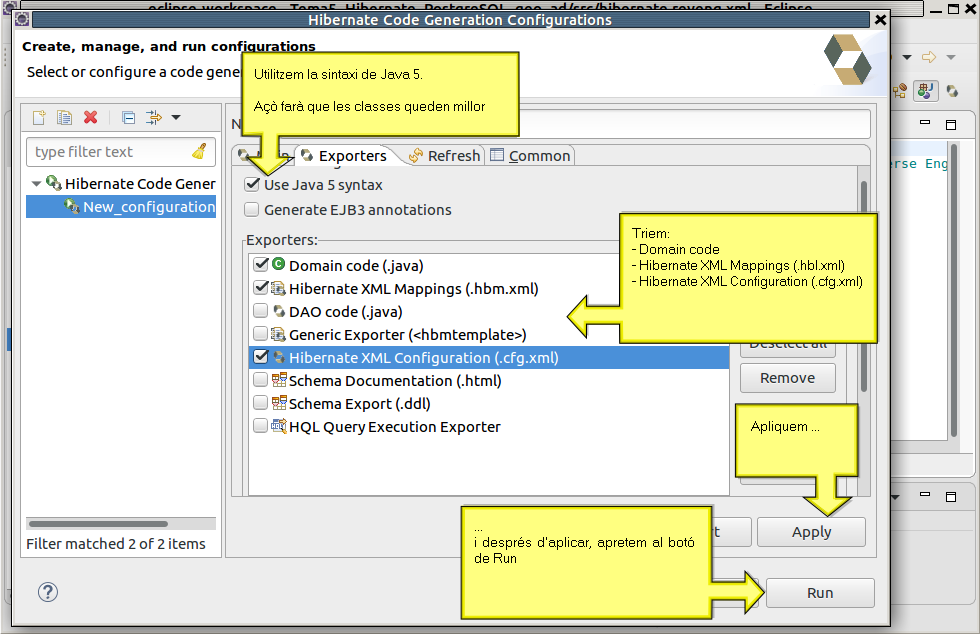Duplicate the selected configuration
Screen dimensions: 980x634
[64, 118]
